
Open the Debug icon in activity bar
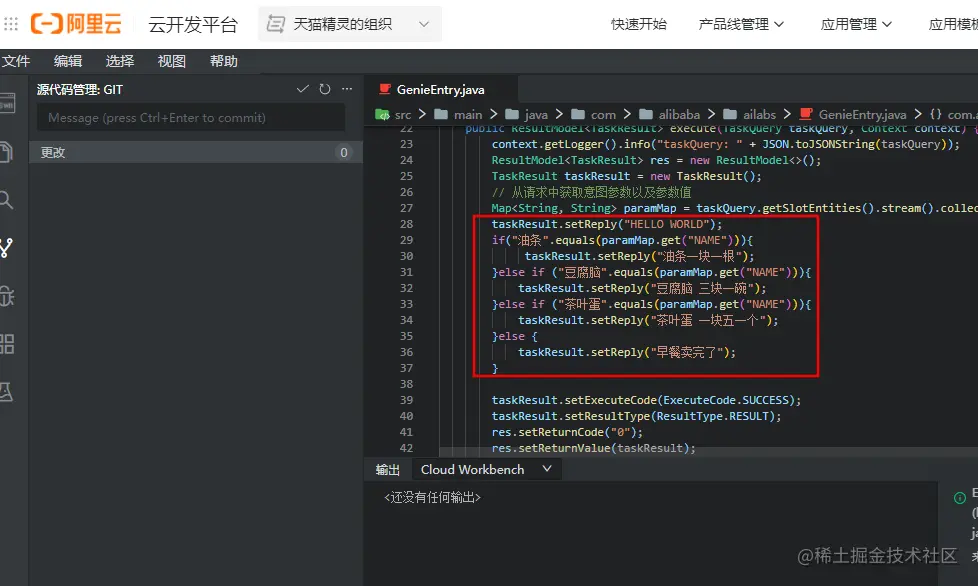pyautogui.click(x=7, y=296)
